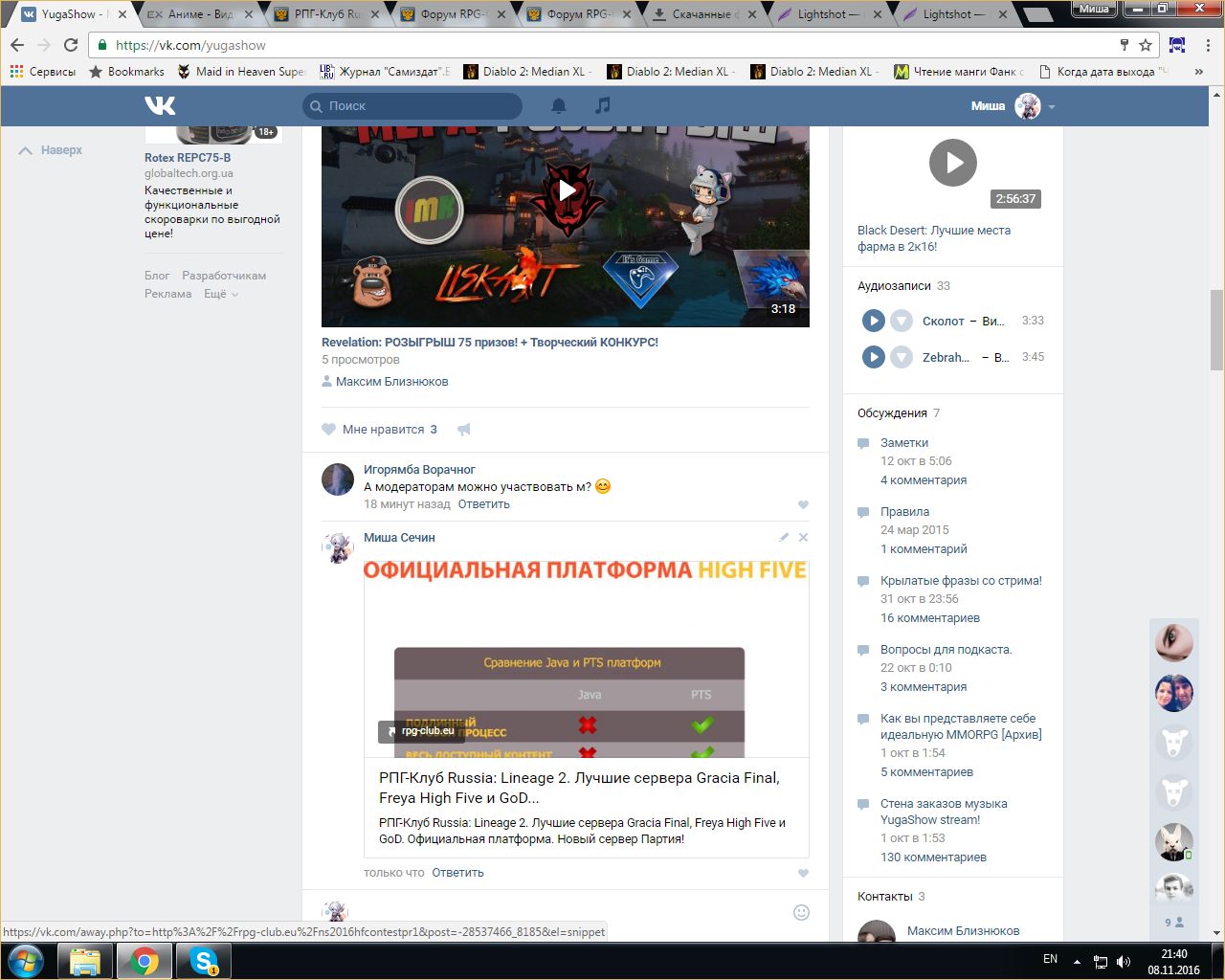Open the Сервисы apps bookmark
The height and width of the screenshot is (980, 1225).
pos(42,72)
